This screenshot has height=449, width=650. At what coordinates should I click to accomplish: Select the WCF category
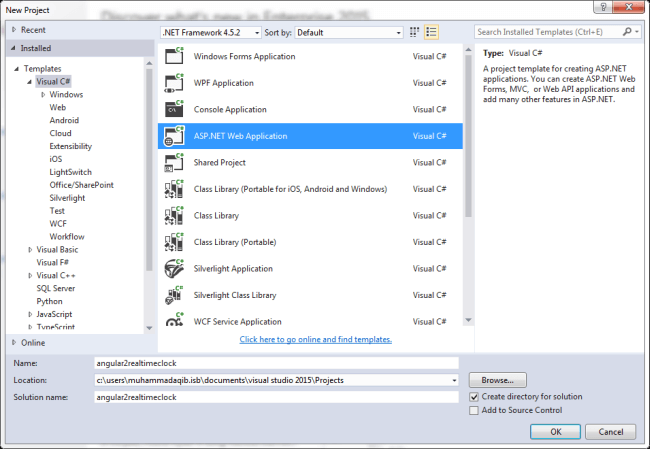[x=58, y=223]
